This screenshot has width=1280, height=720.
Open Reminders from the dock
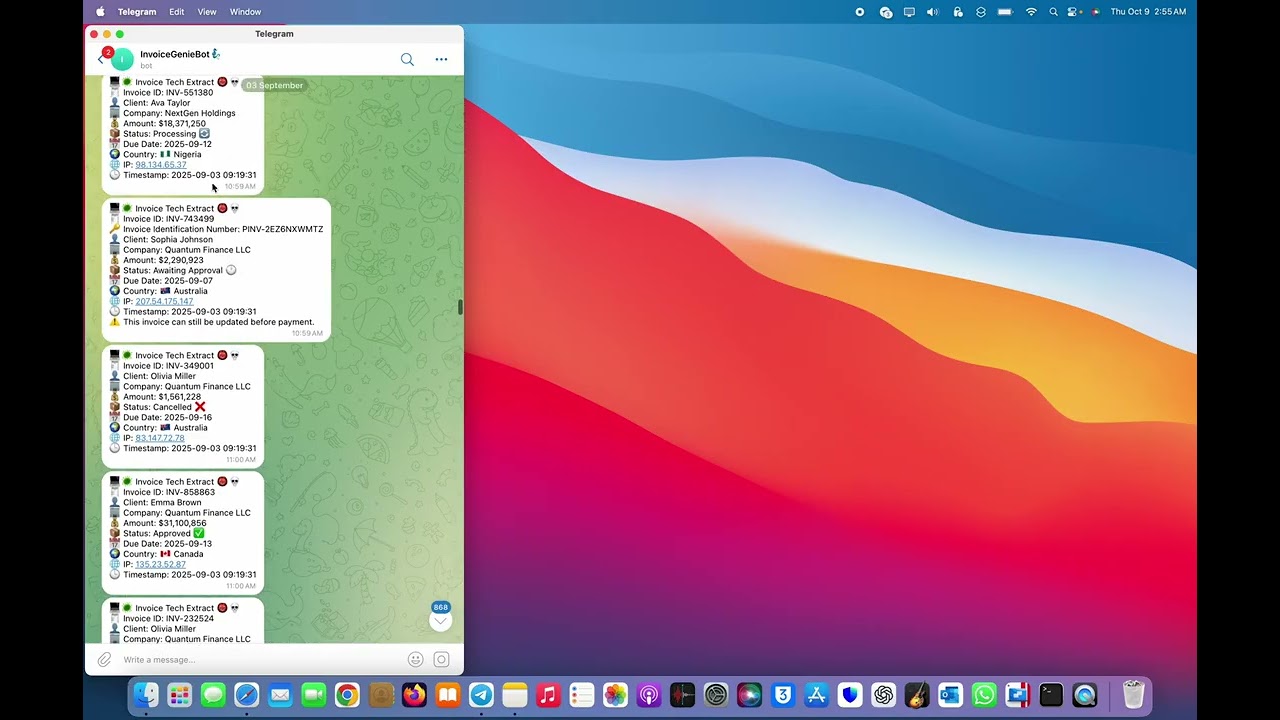[x=582, y=694]
